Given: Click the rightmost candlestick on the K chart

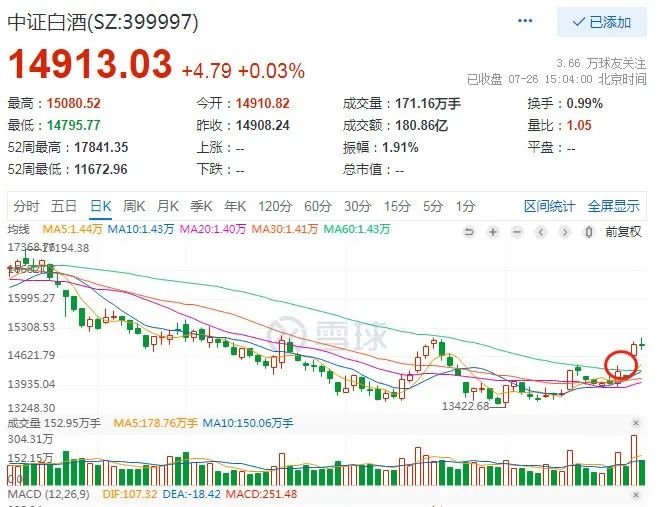Looking at the screenshot, I should (642, 345).
